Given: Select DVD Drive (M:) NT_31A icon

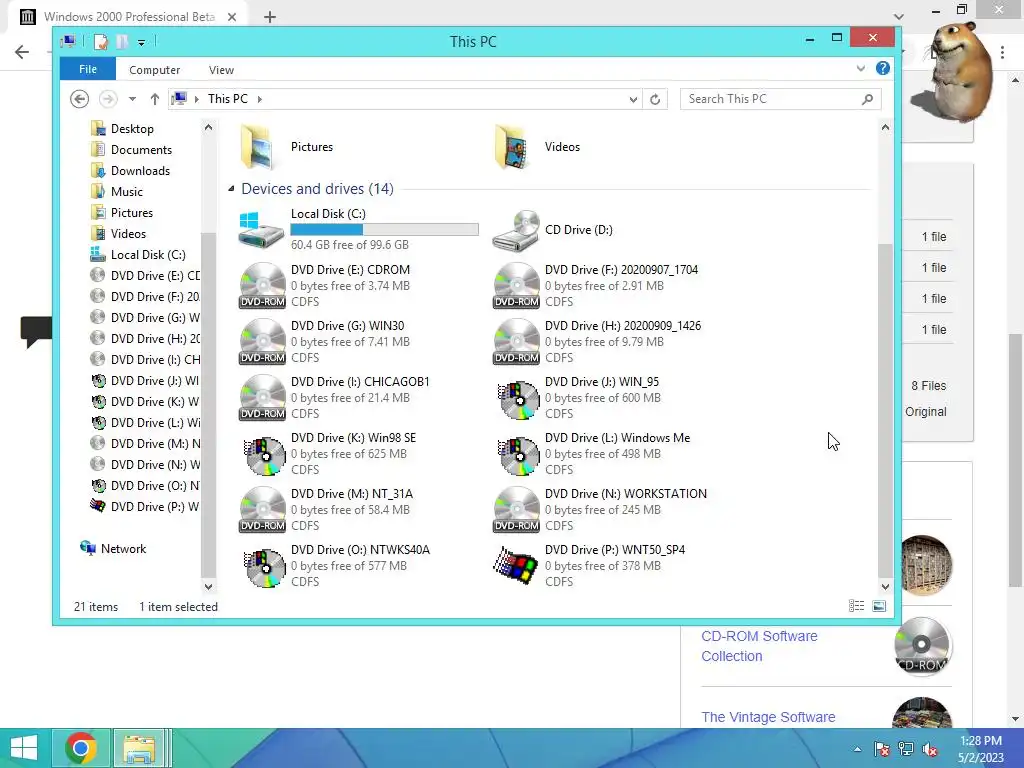Looking at the screenshot, I should coord(262,509).
